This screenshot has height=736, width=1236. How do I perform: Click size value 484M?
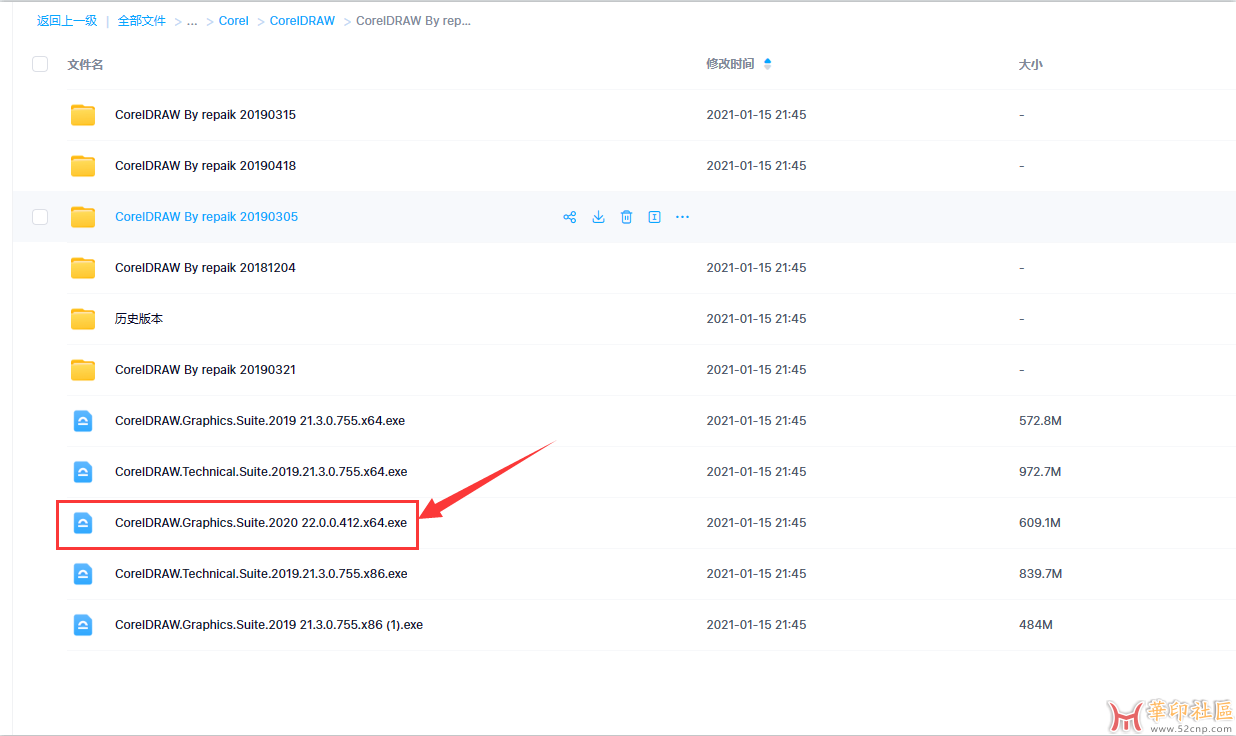pos(1036,625)
